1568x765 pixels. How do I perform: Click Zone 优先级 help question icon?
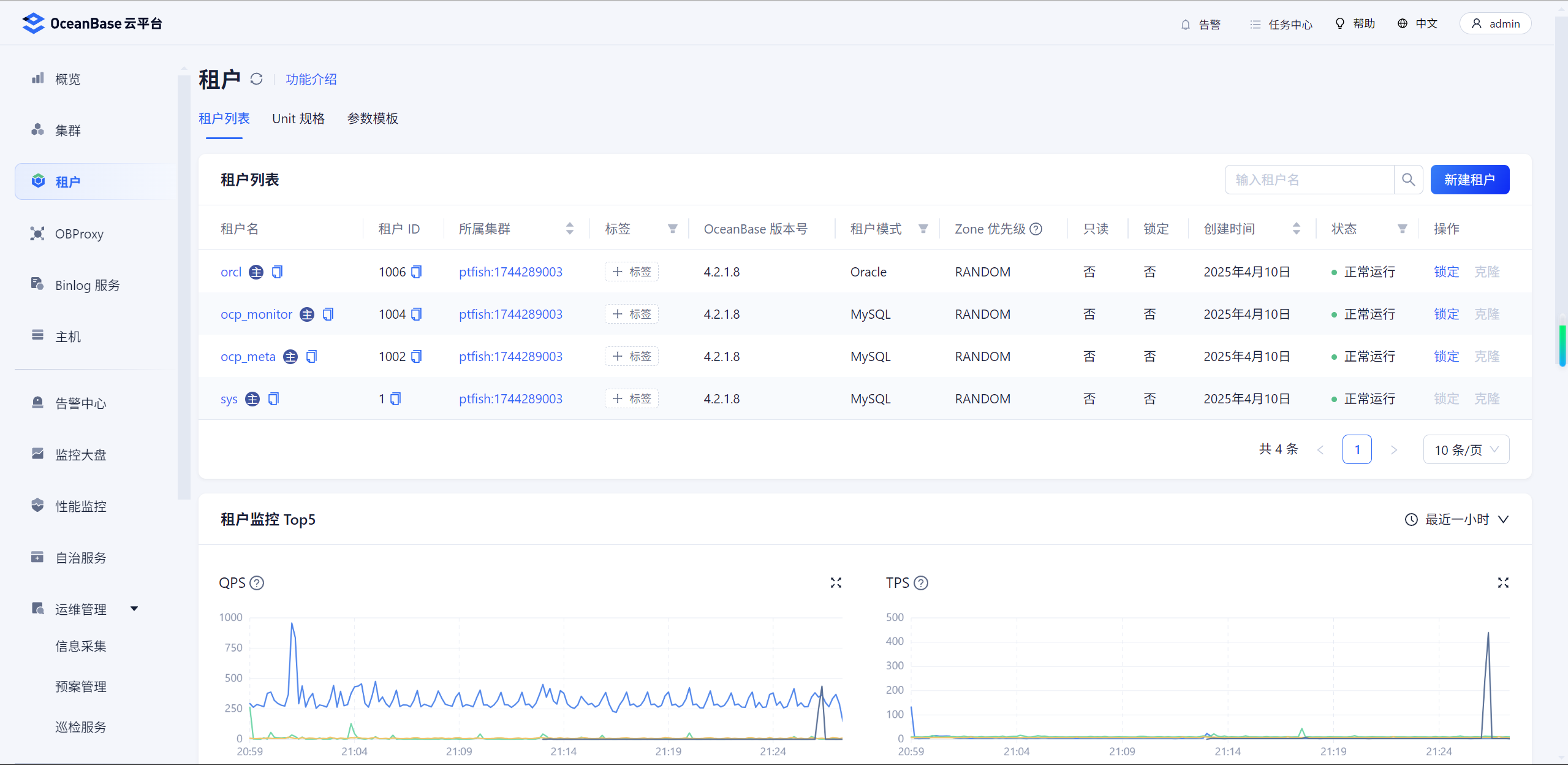coord(1036,229)
